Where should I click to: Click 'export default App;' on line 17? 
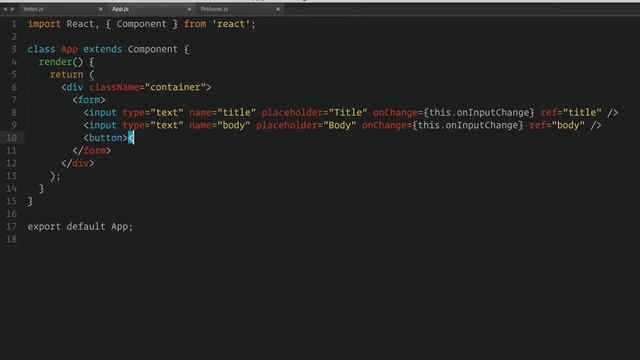coord(80,227)
